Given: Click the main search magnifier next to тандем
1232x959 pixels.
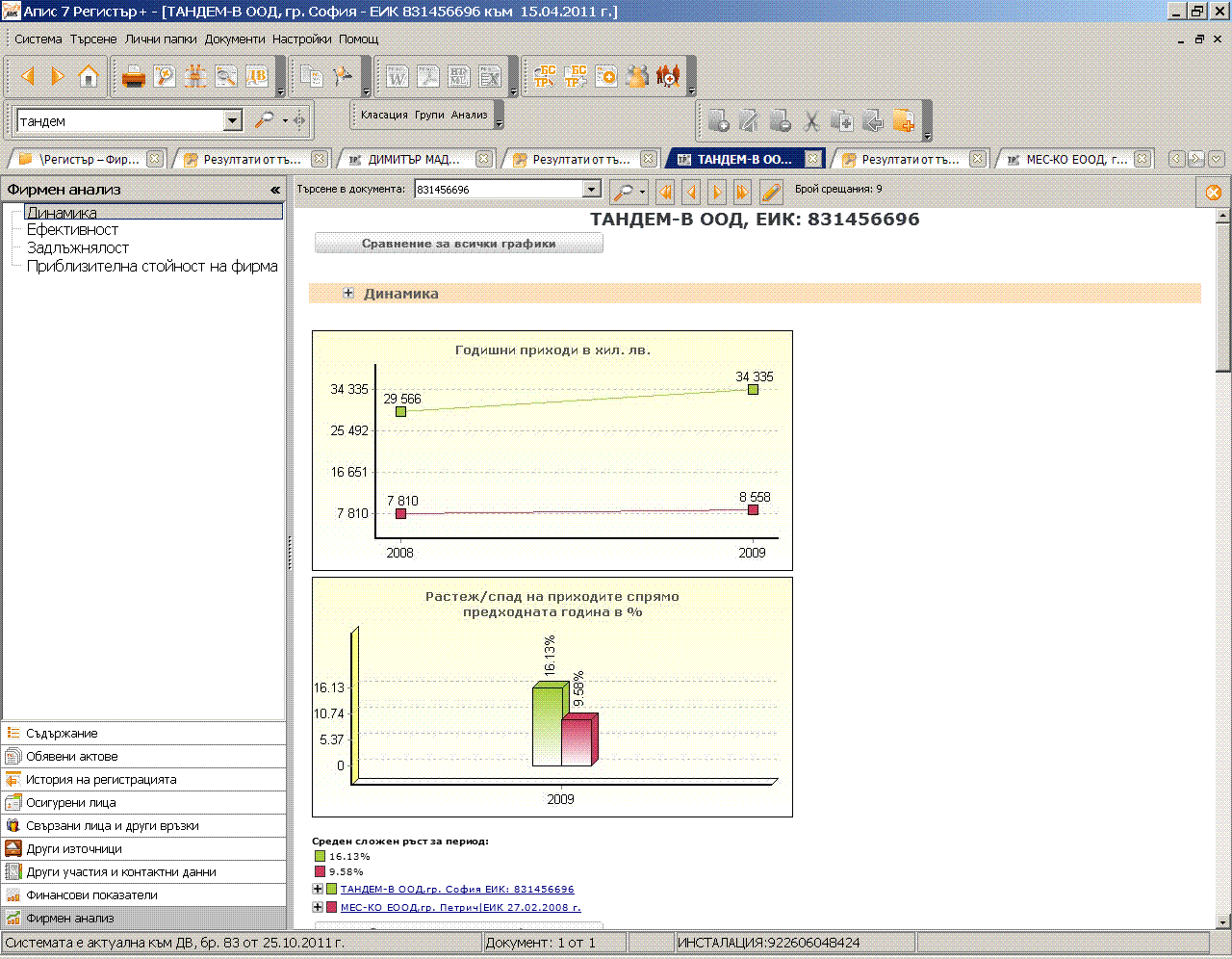Looking at the screenshot, I should [x=264, y=120].
